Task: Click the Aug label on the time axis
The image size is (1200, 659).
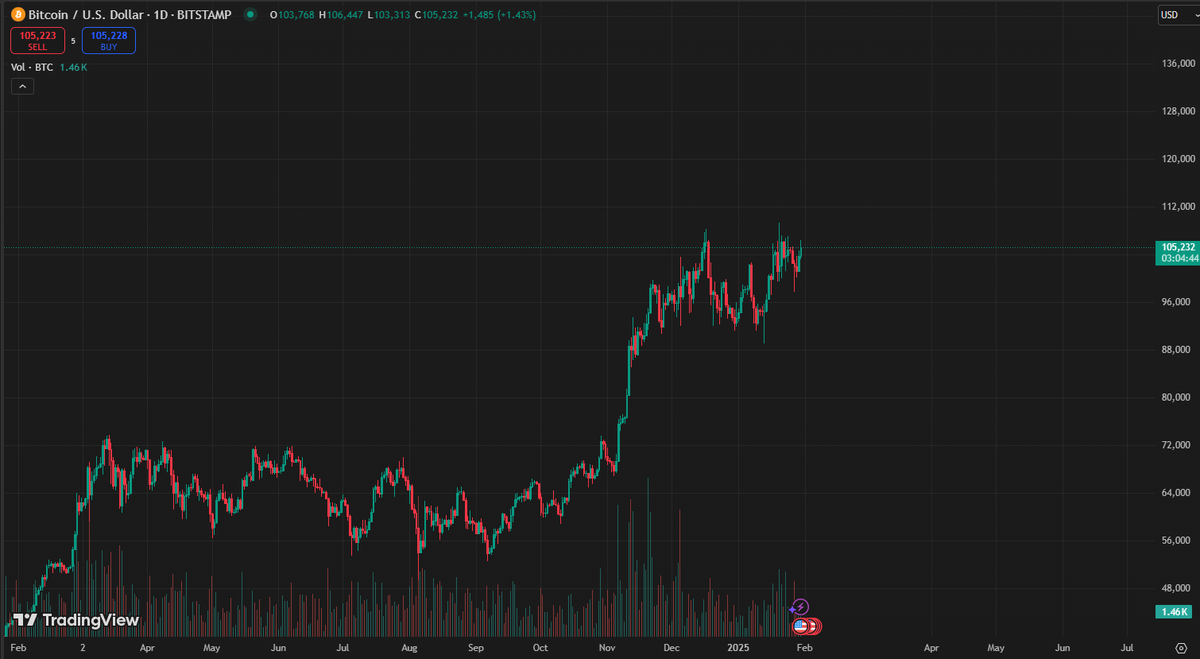Action: coord(408,648)
